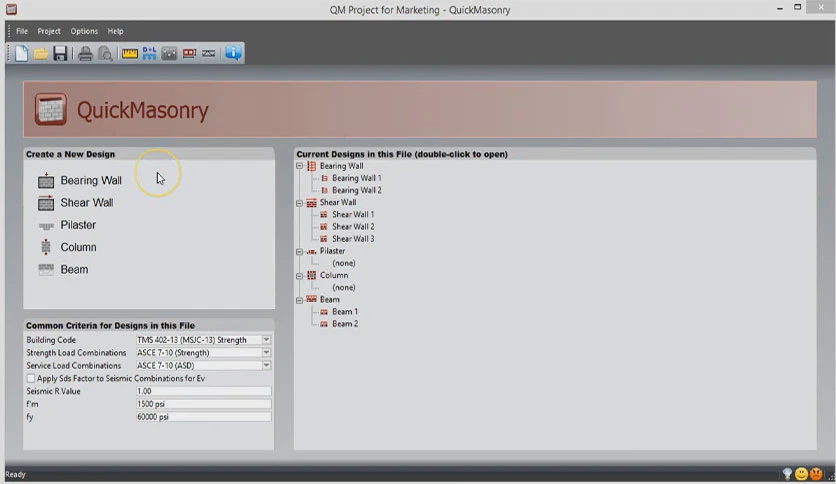Create a new file from the toolbar
Image resolution: width=836 pixels, height=484 pixels.
pos(21,53)
